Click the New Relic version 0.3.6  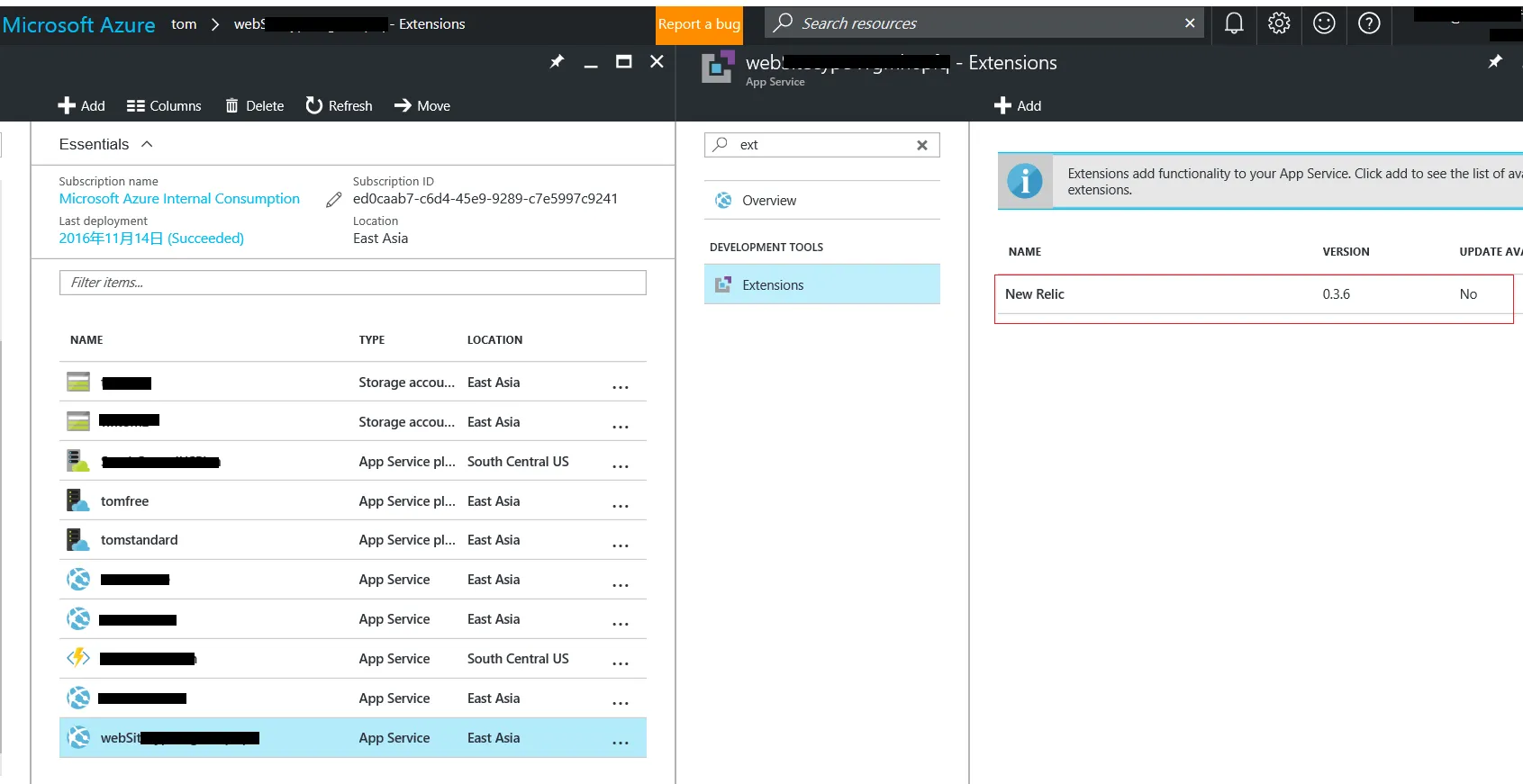coord(1336,294)
